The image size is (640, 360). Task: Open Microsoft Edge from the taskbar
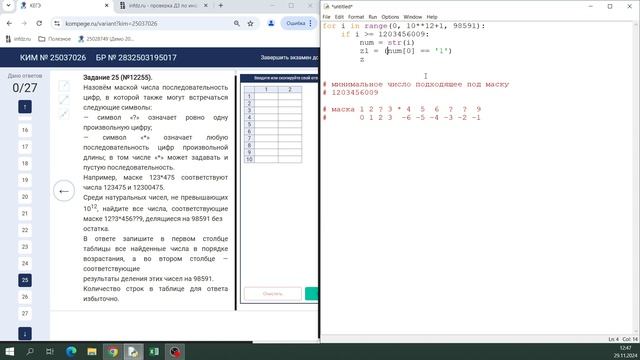[x=71, y=351]
